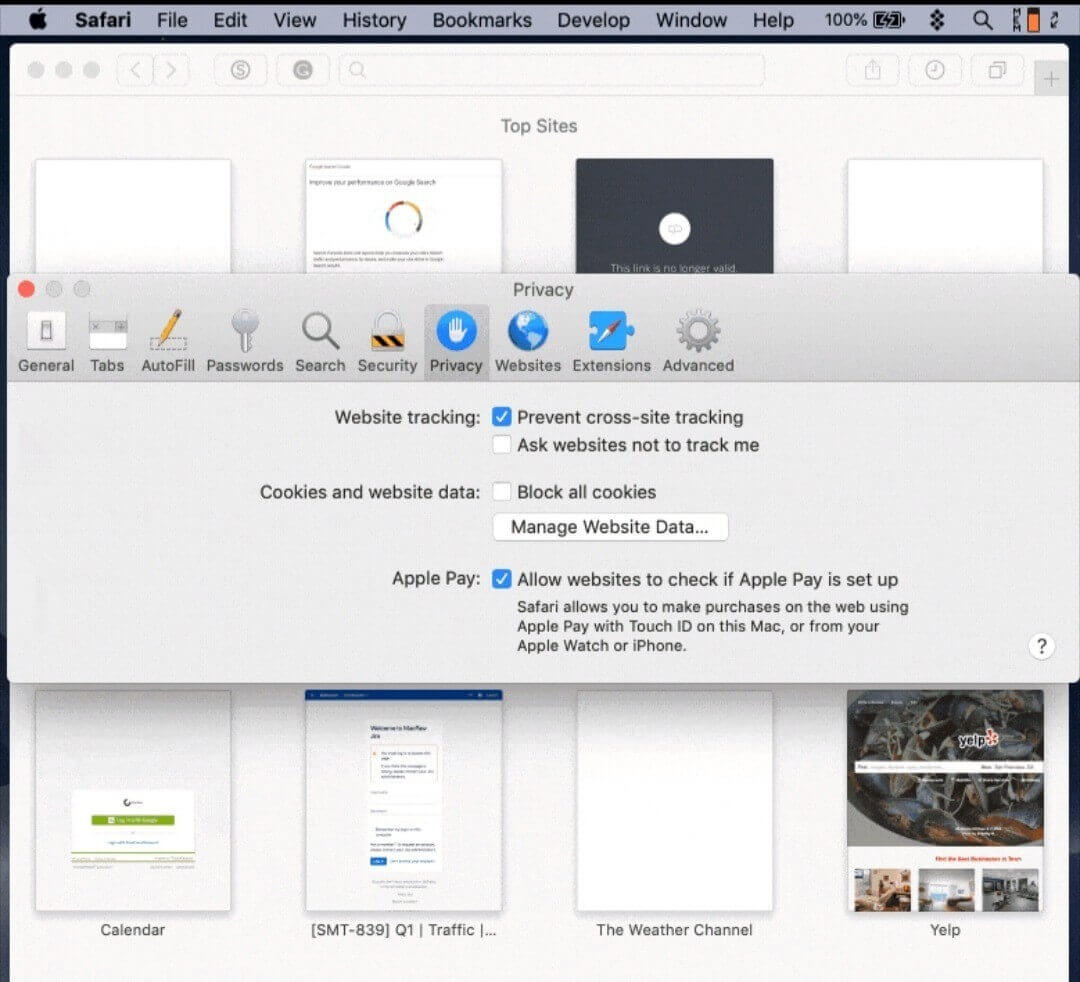Disable Prevent cross-site tracking checkbox
The image size is (1080, 982).
[502, 418]
